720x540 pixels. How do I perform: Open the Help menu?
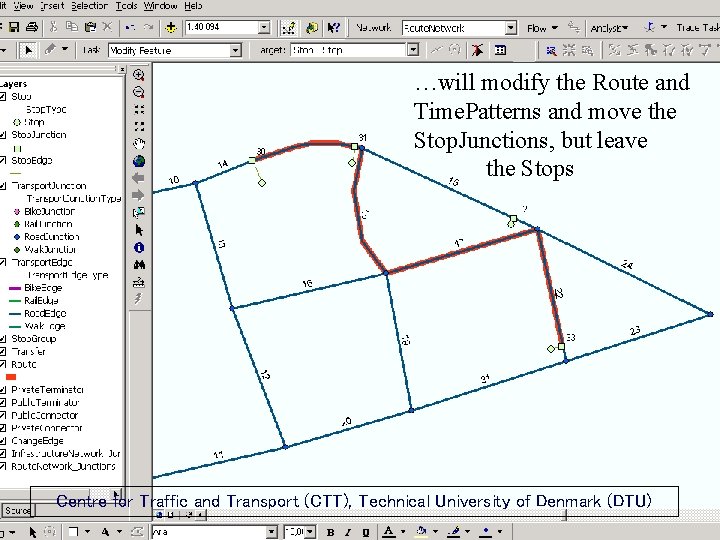[193, 6]
